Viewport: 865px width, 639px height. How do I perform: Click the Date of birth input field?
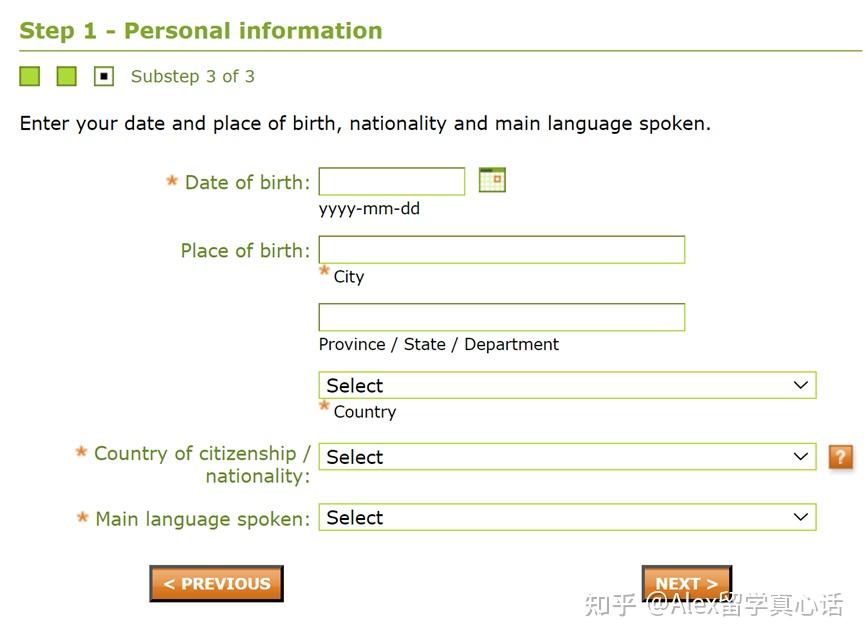(391, 181)
